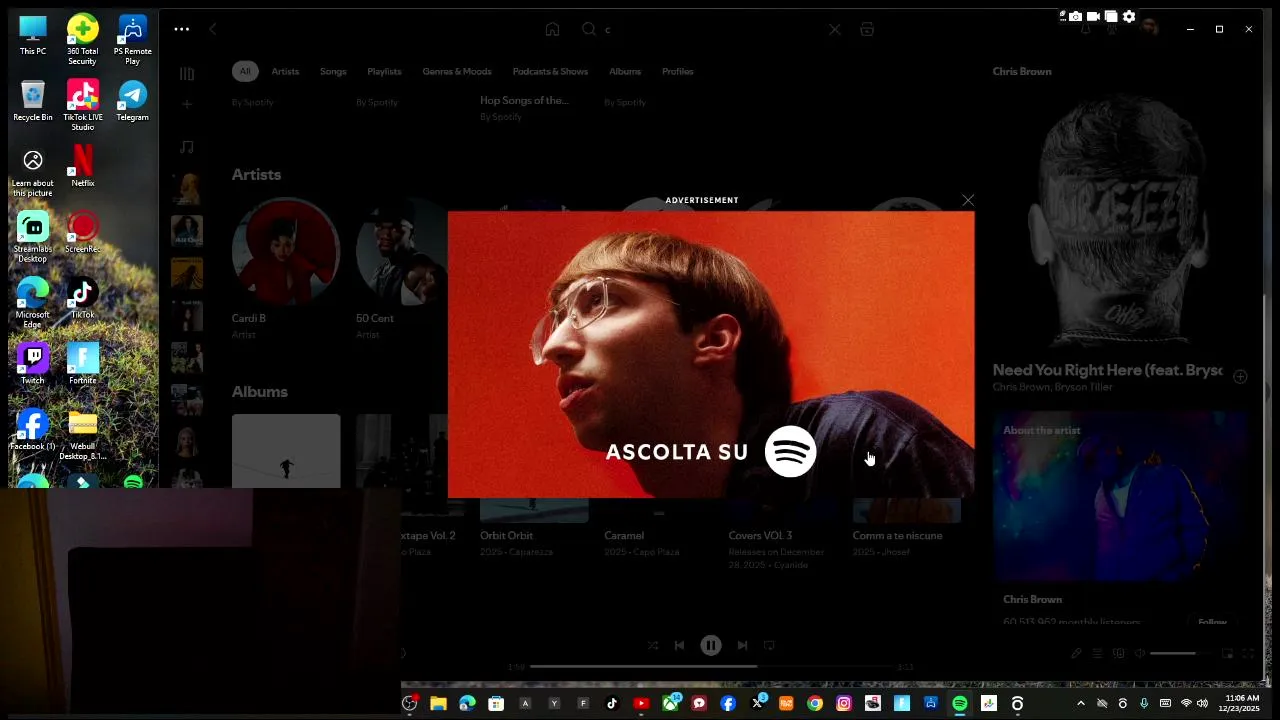Select the Songs search filter
The image size is (1280, 720).
(333, 71)
